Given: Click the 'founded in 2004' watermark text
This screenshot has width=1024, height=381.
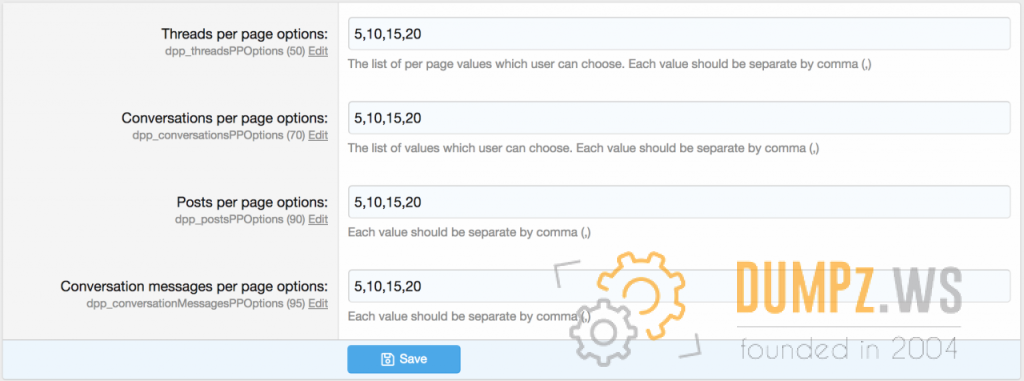Looking at the screenshot, I should pyautogui.click(x=848, y=348).
